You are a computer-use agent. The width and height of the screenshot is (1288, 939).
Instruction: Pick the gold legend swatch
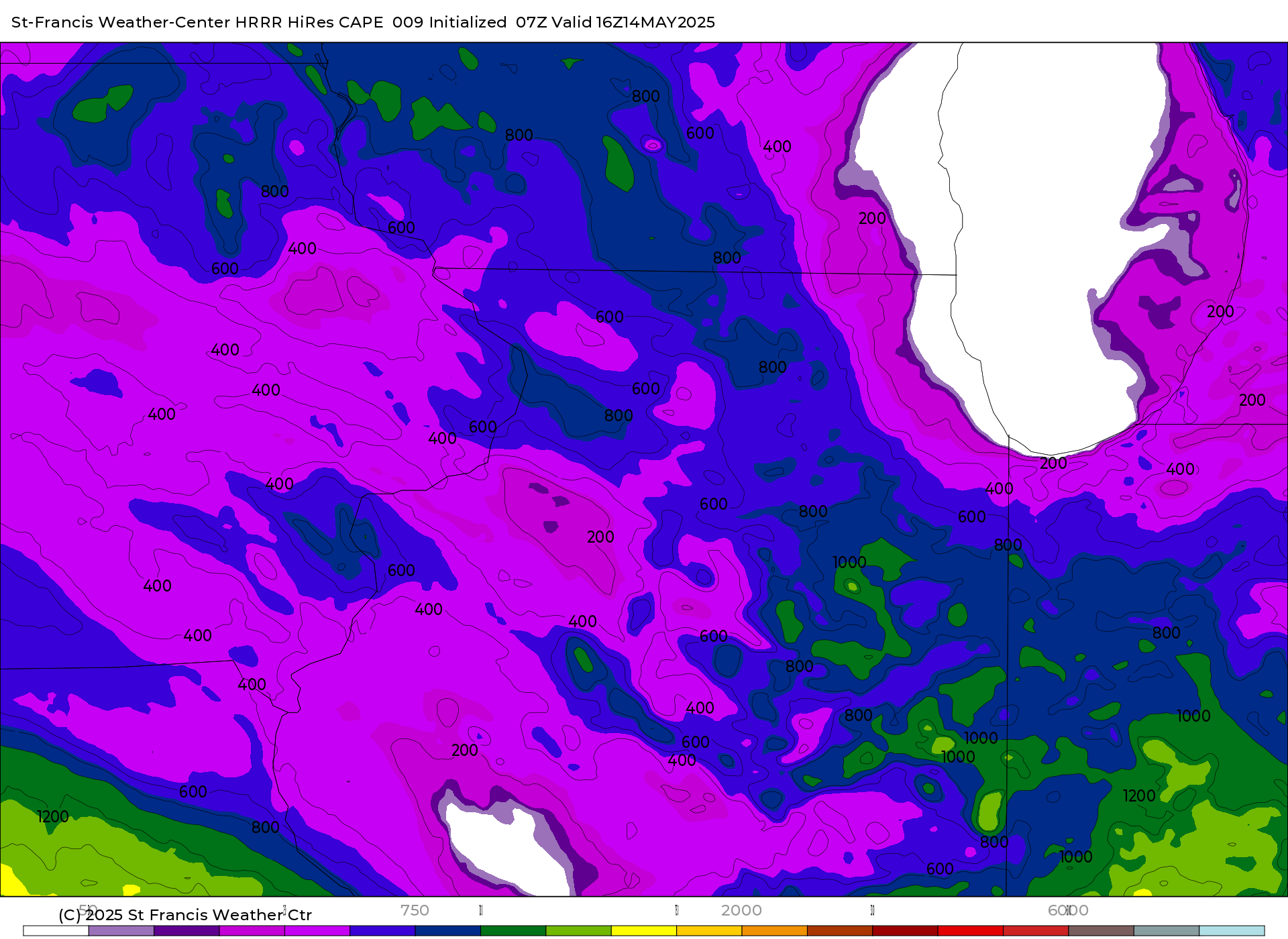point(709,931)
